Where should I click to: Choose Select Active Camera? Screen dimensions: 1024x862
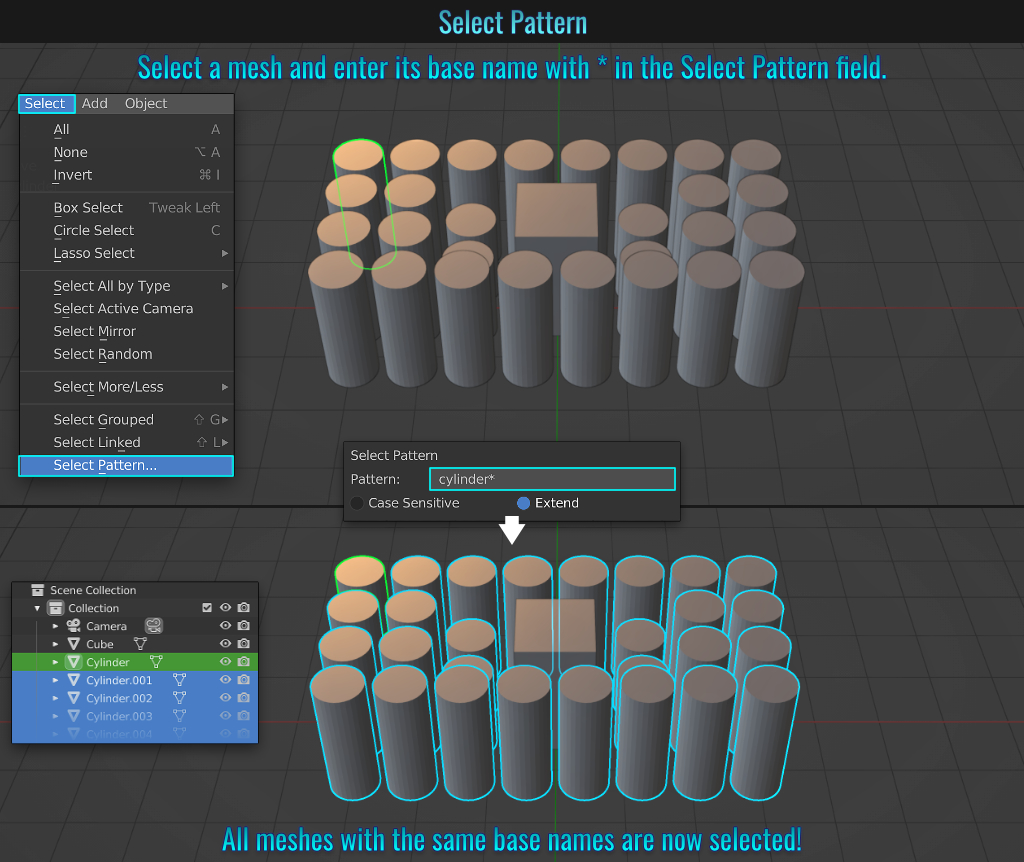pyautogui.click(x=127, y=309)
